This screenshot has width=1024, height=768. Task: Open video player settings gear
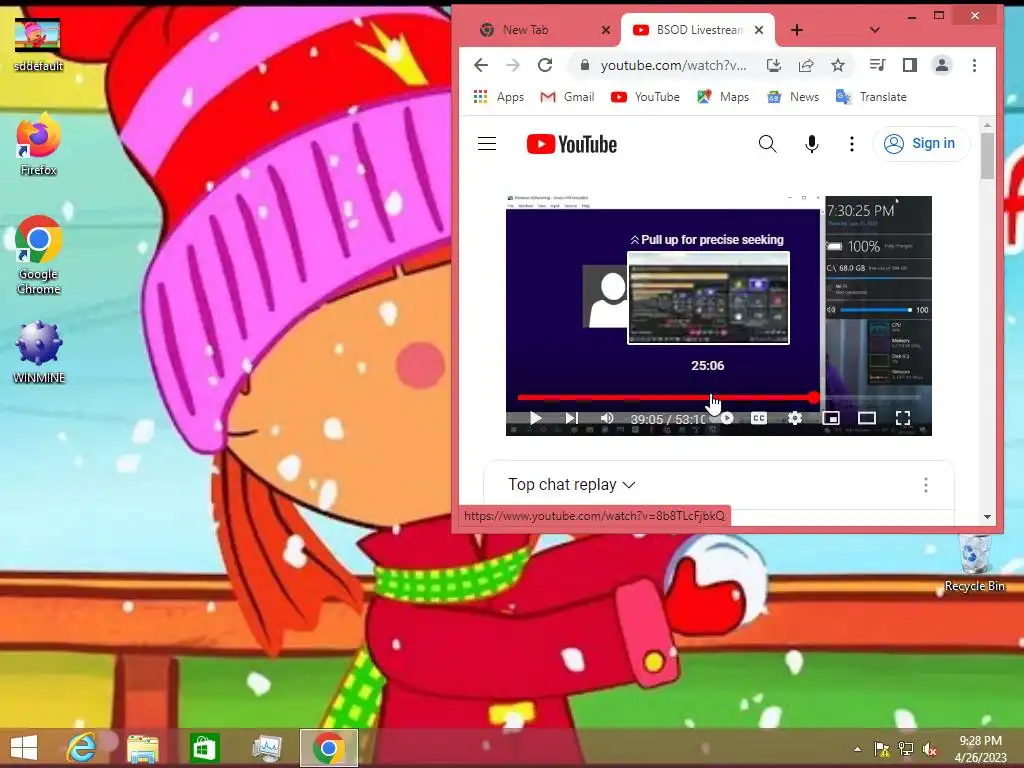795,418
